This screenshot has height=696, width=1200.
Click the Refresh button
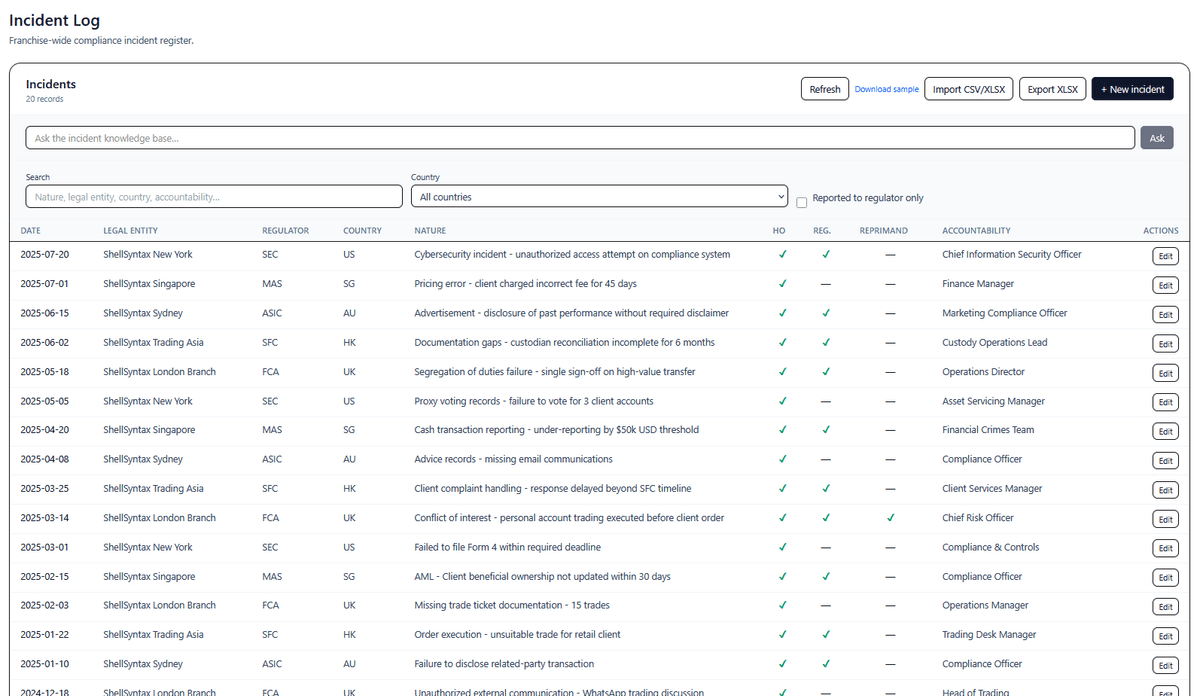[x=825, y=89]
